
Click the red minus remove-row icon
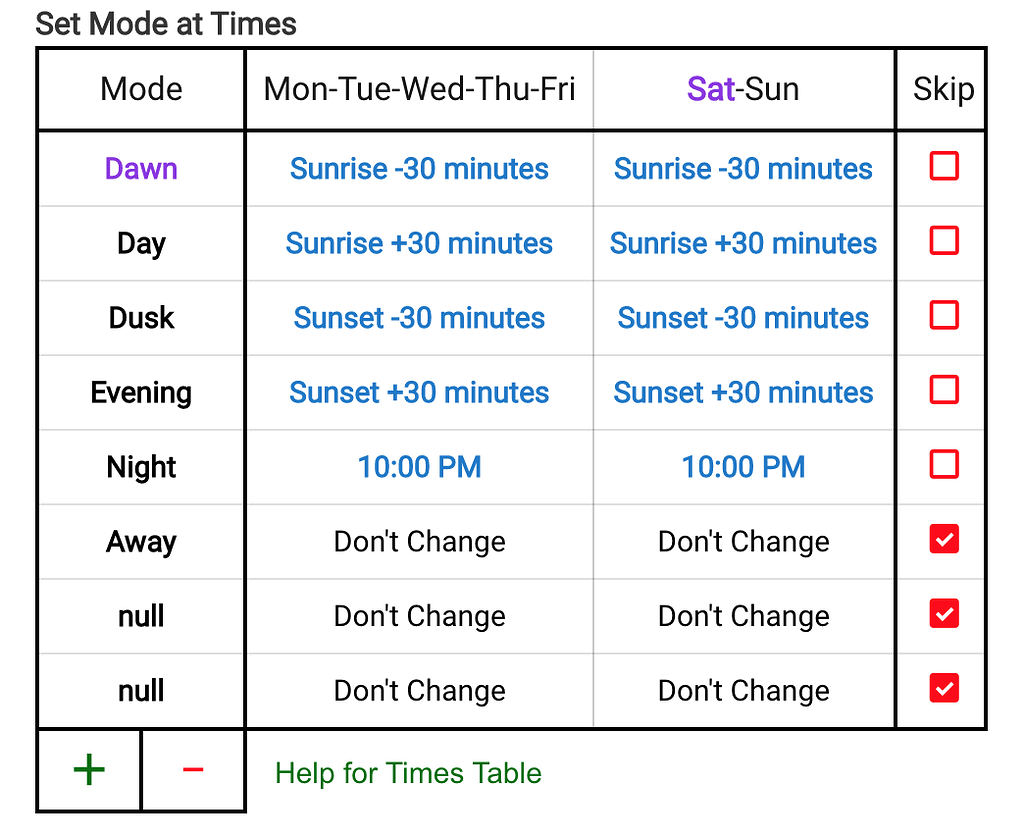coord(193,770)
